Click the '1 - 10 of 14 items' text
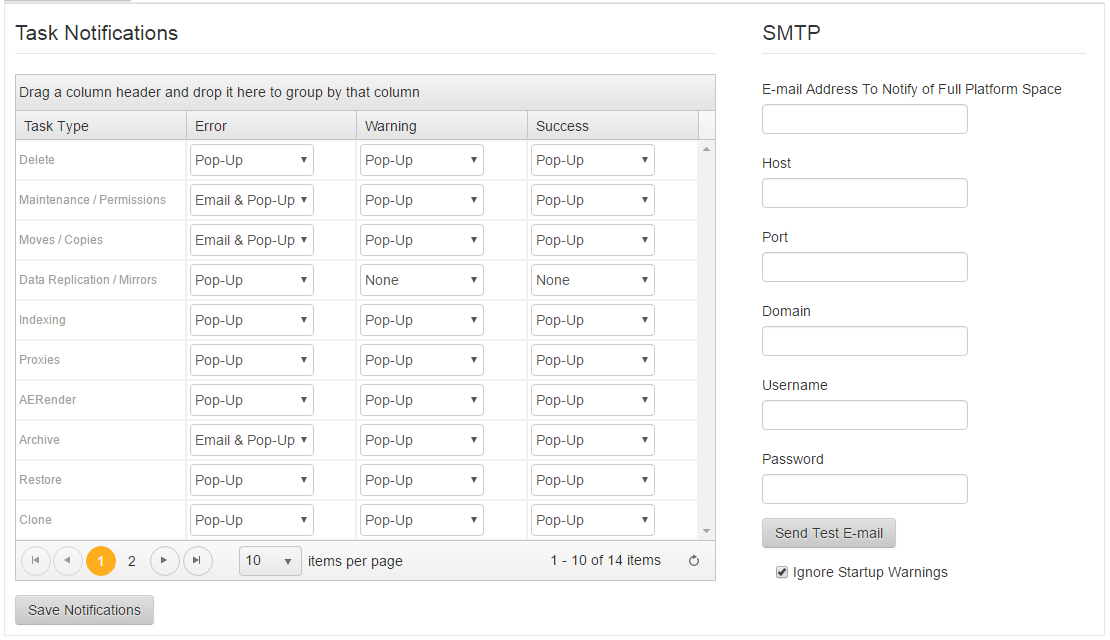 pyautogui.click(x=605, y=561)
